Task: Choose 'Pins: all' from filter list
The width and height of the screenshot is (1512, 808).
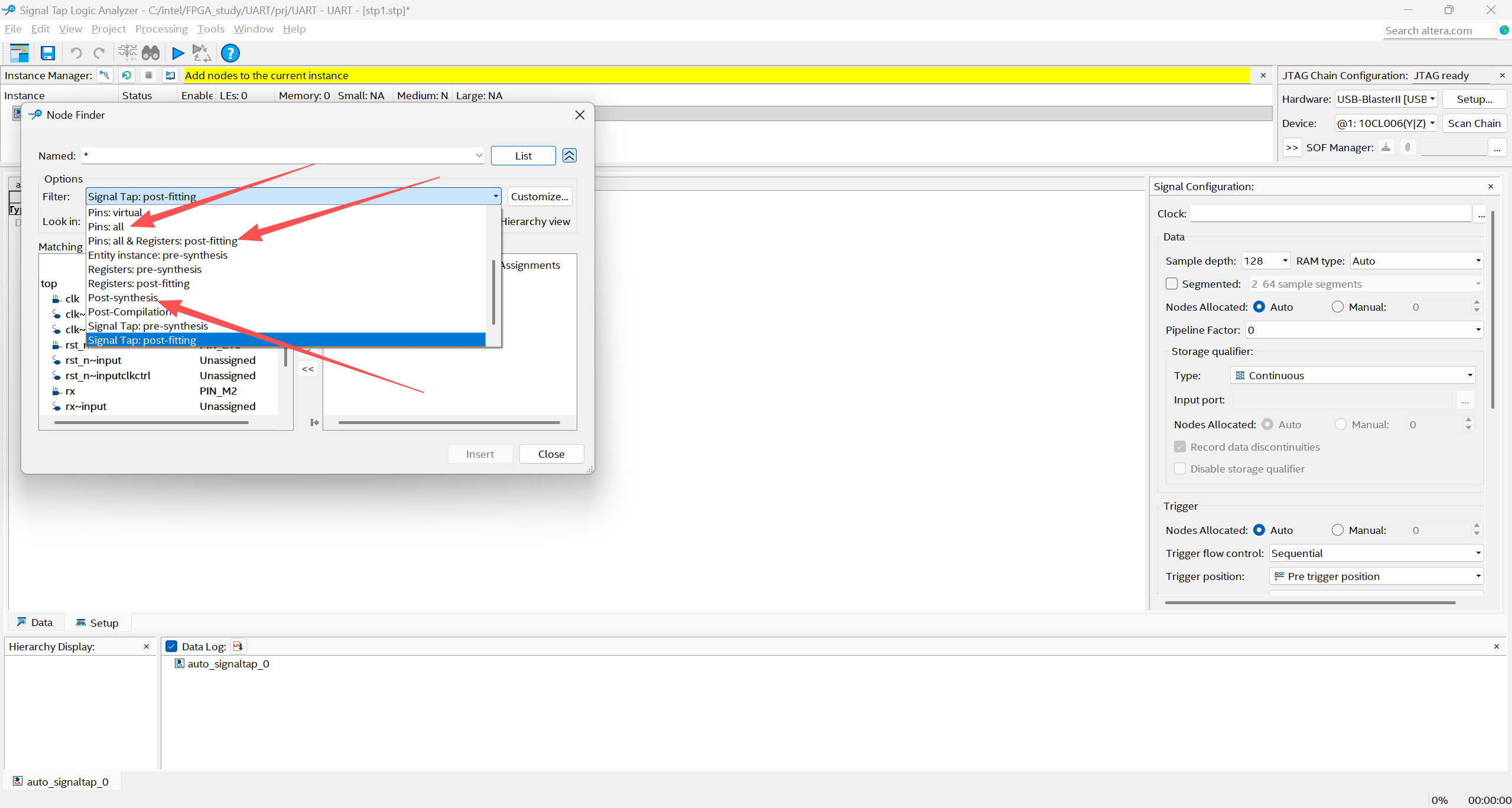Action: click(286, 227)
